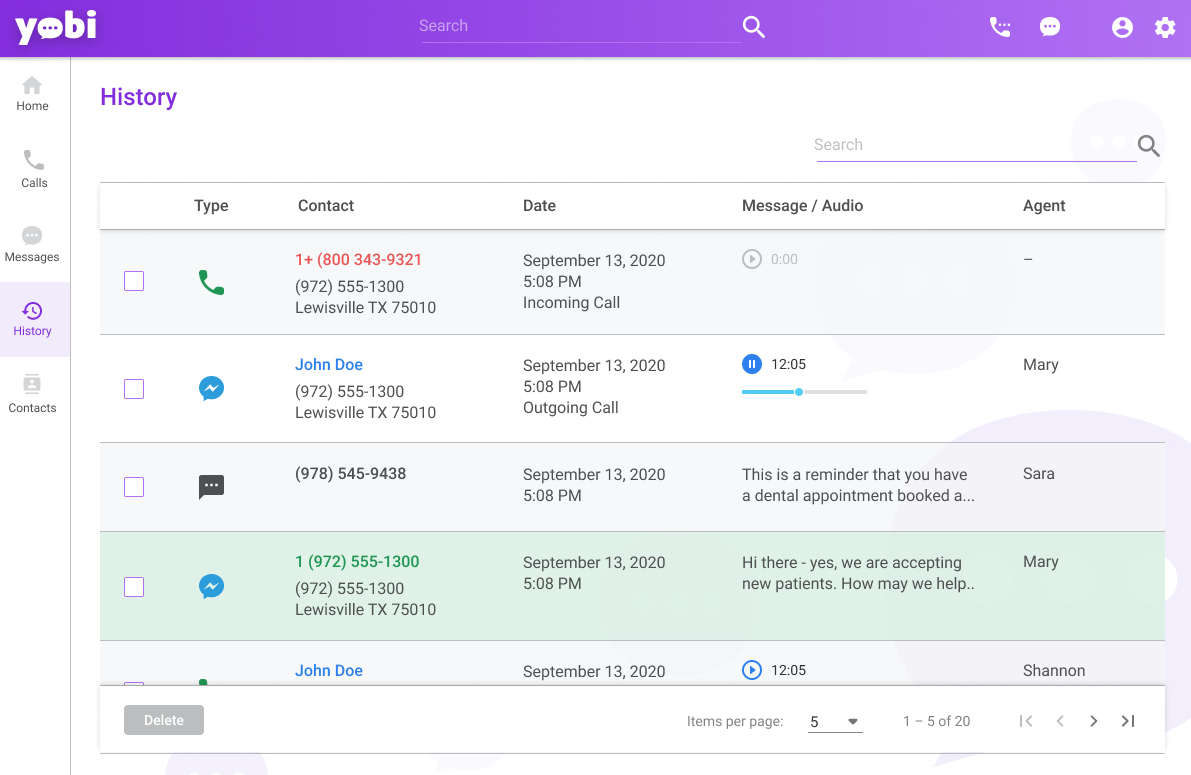Click the audio progress slider in Mary's row
The width and height of the screenshot is (1191, 775).
tap(804, 392)
